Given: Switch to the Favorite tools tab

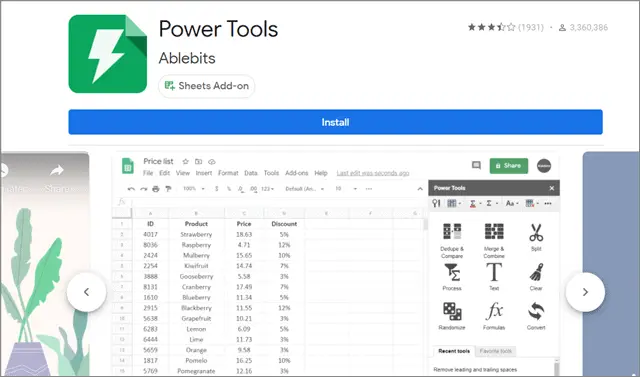Looking at the screenshot, I should pyautogui.click(x=496, y=351).
